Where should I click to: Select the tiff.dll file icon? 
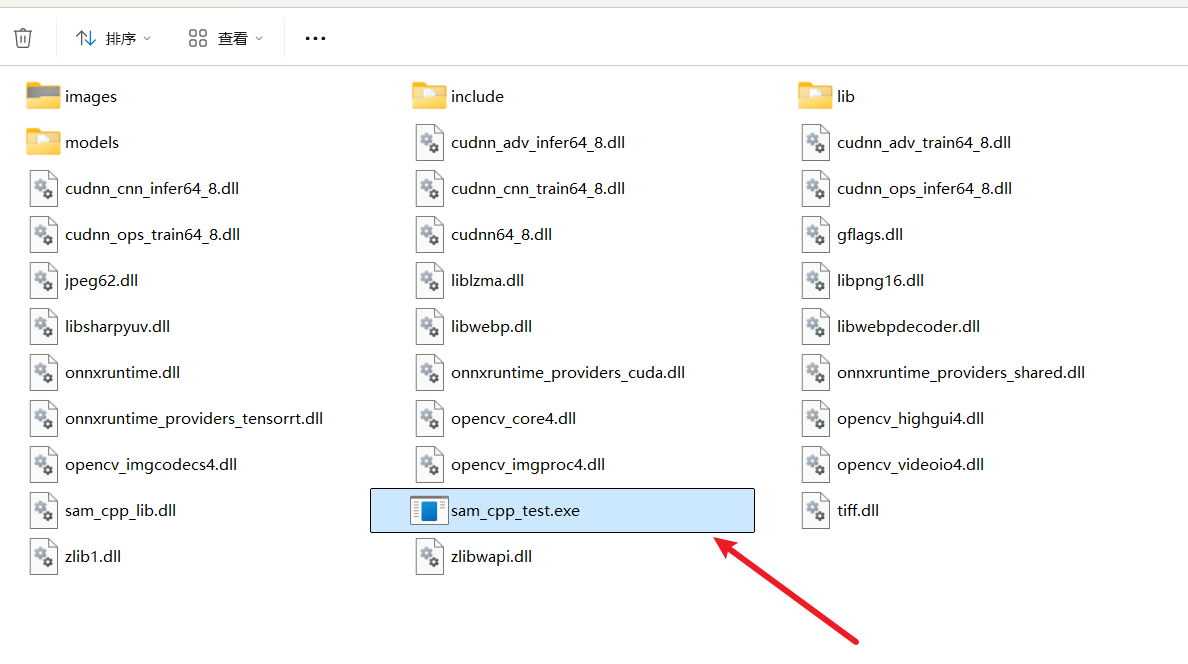(x=815, y=510)
